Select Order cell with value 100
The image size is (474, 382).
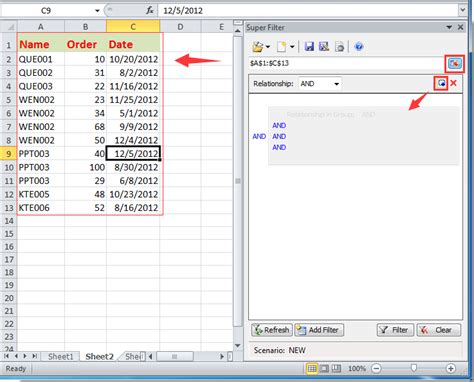coord(85,167)
